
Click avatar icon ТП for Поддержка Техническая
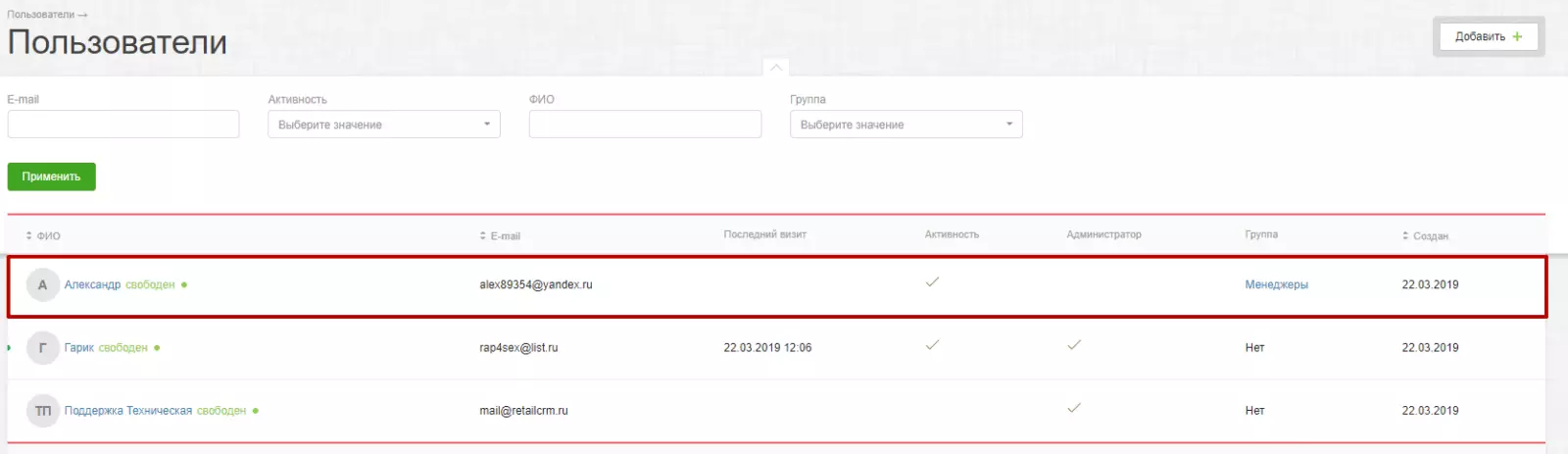(x=42, y=410)
